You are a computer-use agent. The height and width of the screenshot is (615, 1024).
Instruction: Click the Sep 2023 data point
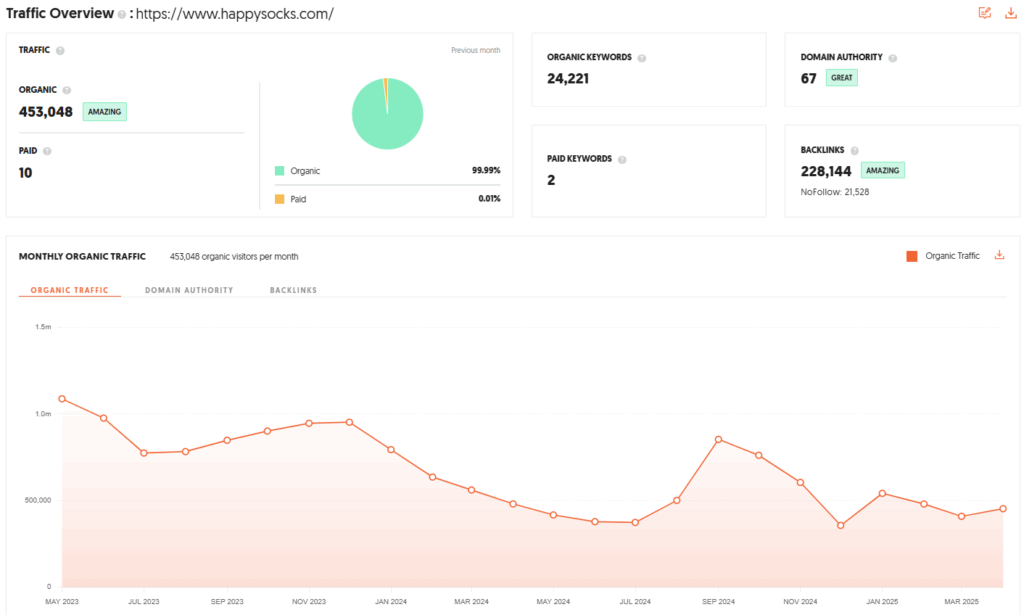227,441
